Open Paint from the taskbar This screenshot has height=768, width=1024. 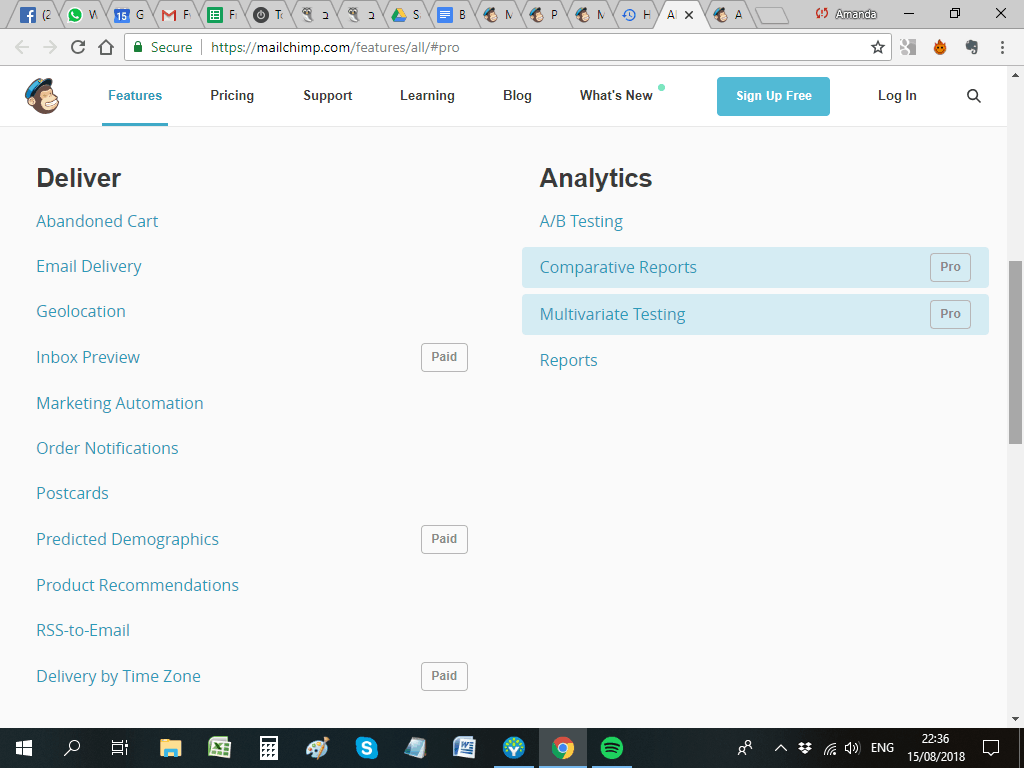317,748
